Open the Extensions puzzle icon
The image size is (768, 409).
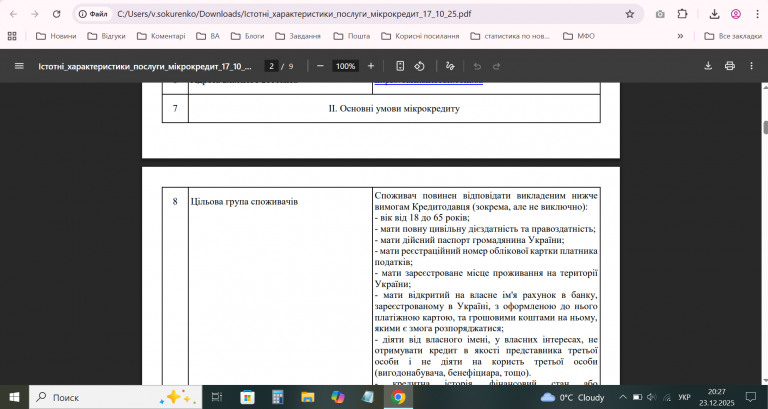pos(682,14)
